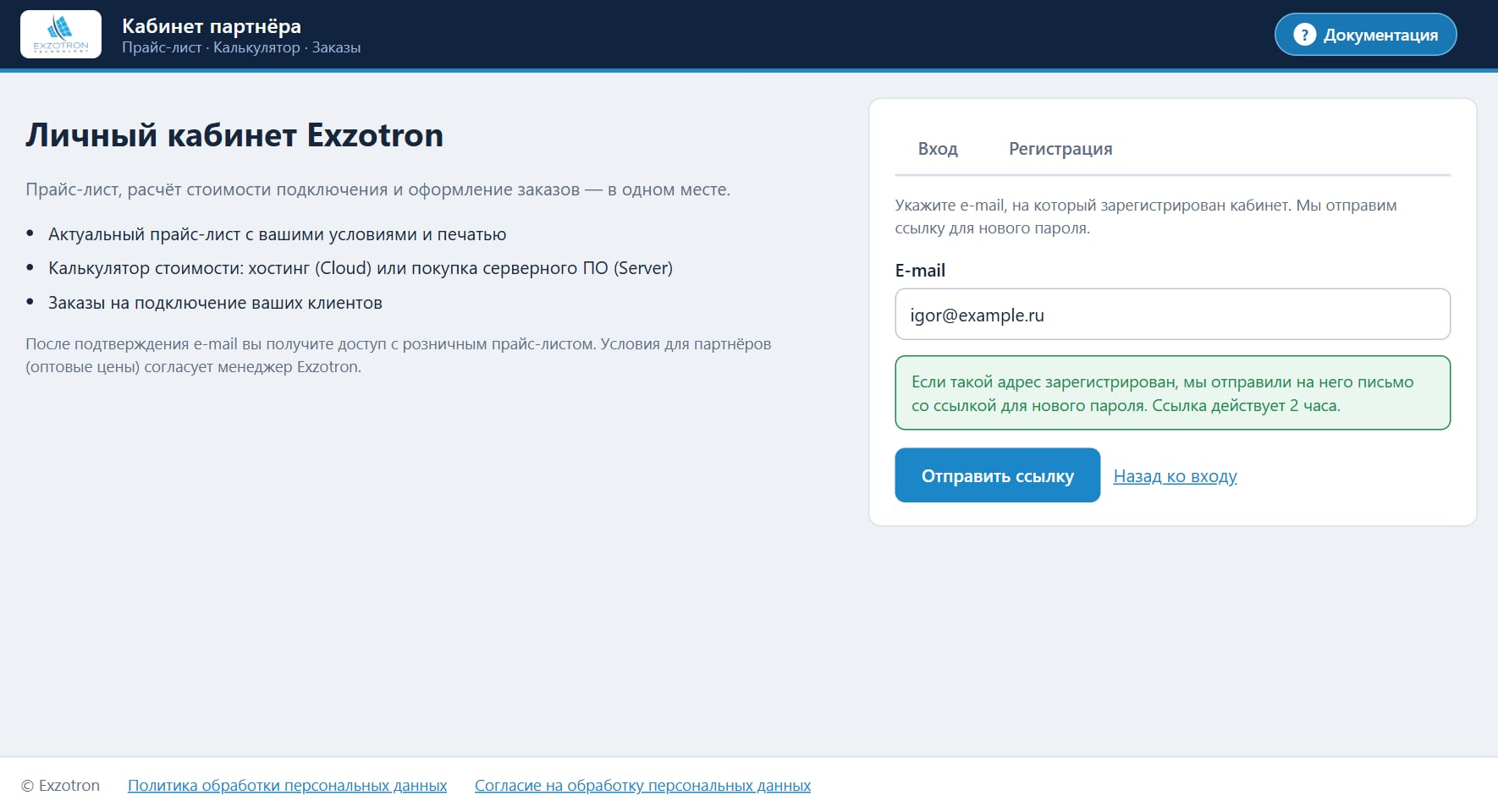Click bullet Заказы на подключение ваших клиентов
The width and height of the screenshot is (1498, 812).
point(215,303)
